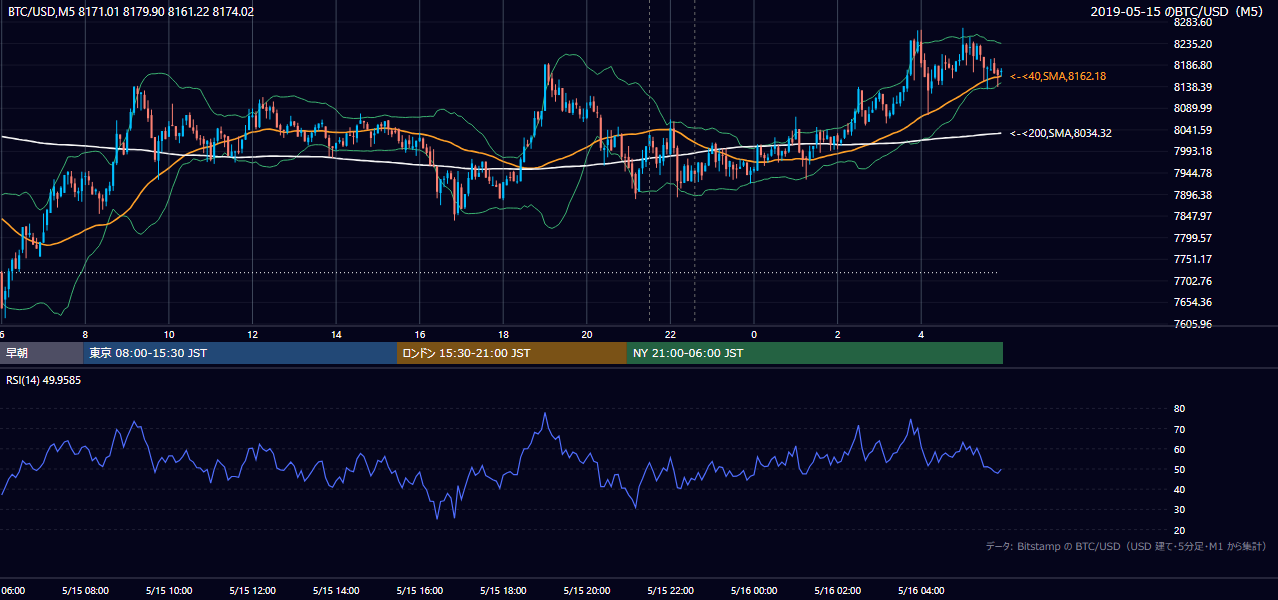This screenshot has width=1278, height=600.
Task: Click the 5/15 10:00 date label
Action: click(x=169, y=591)
